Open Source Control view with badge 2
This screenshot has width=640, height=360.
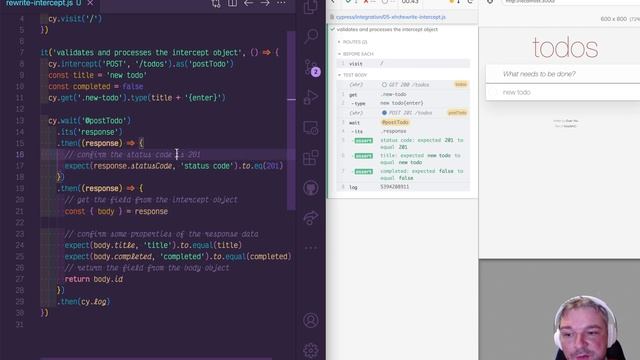[x=311, y=67]
